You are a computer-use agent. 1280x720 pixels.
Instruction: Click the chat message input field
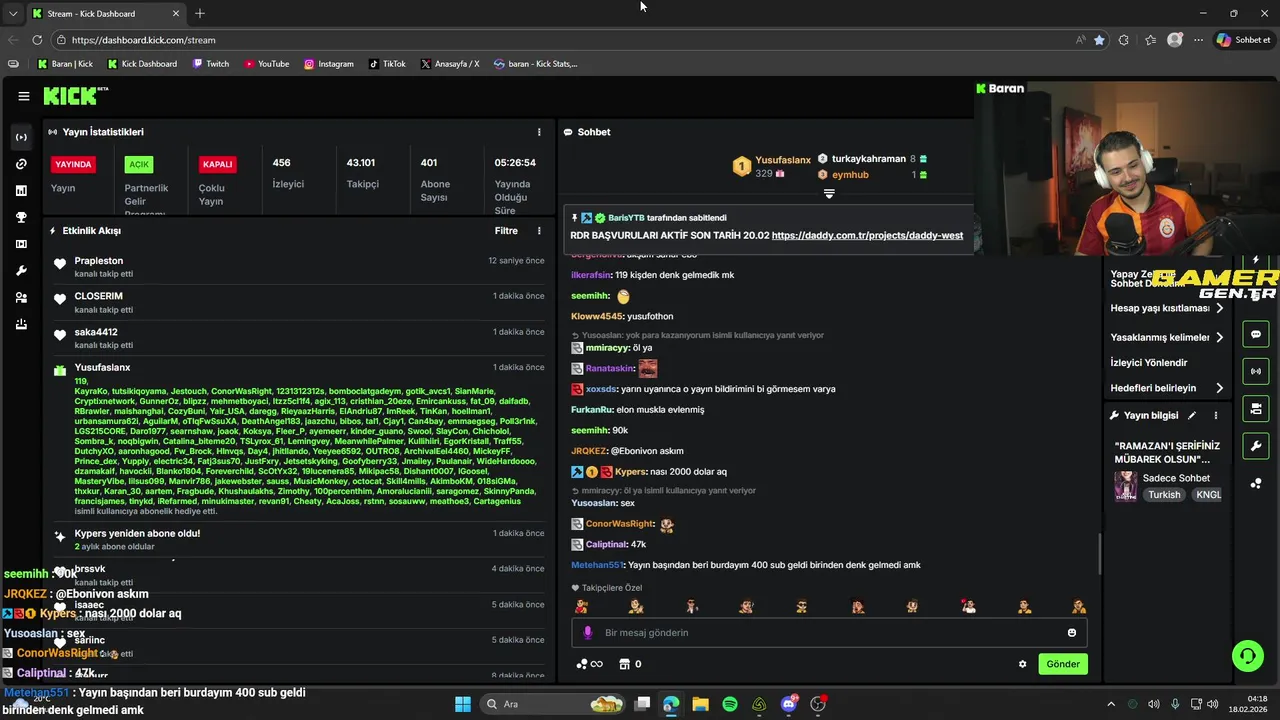pos(829,632)
